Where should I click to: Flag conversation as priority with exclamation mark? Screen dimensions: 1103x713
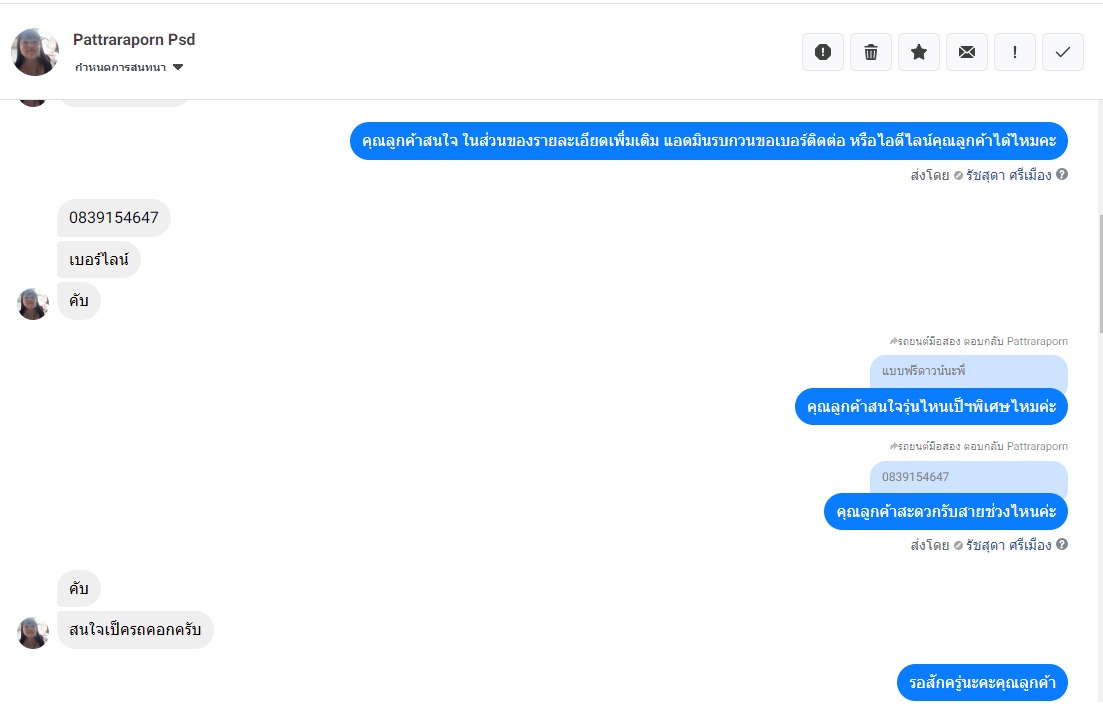[x=1014, y=52]
